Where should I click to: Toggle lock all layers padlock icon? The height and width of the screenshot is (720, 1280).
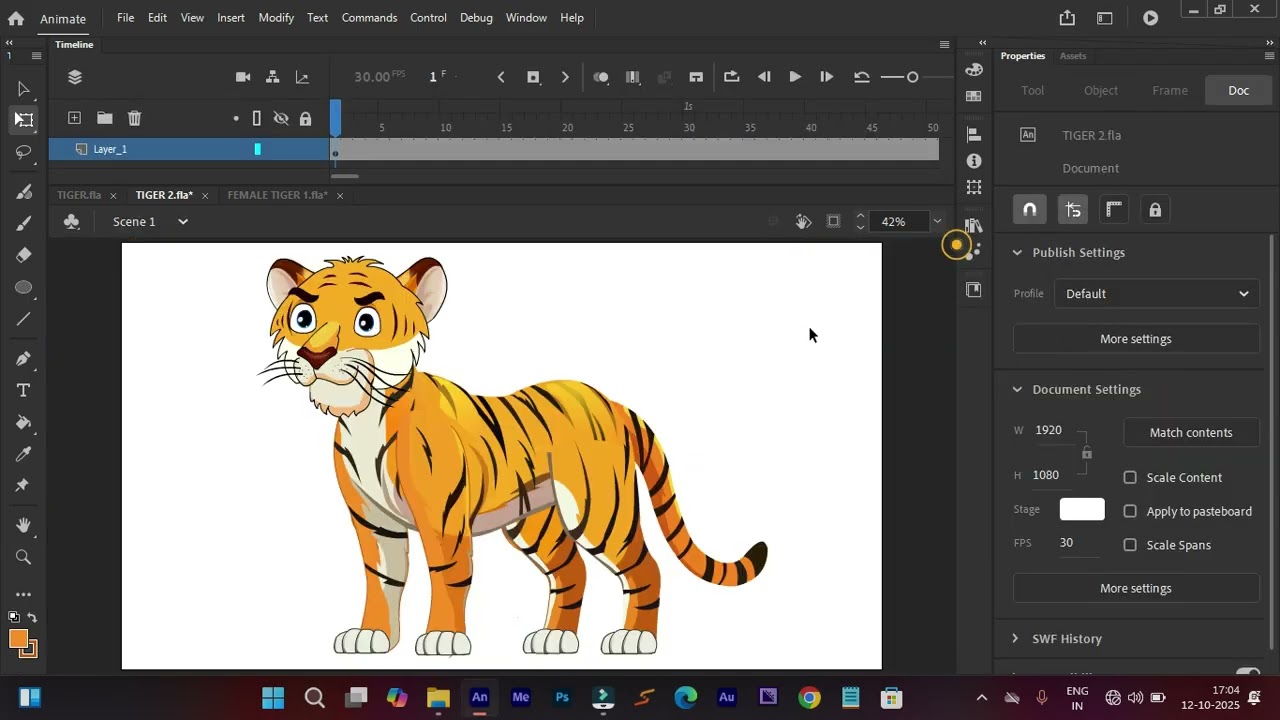(x=305, y=118)
